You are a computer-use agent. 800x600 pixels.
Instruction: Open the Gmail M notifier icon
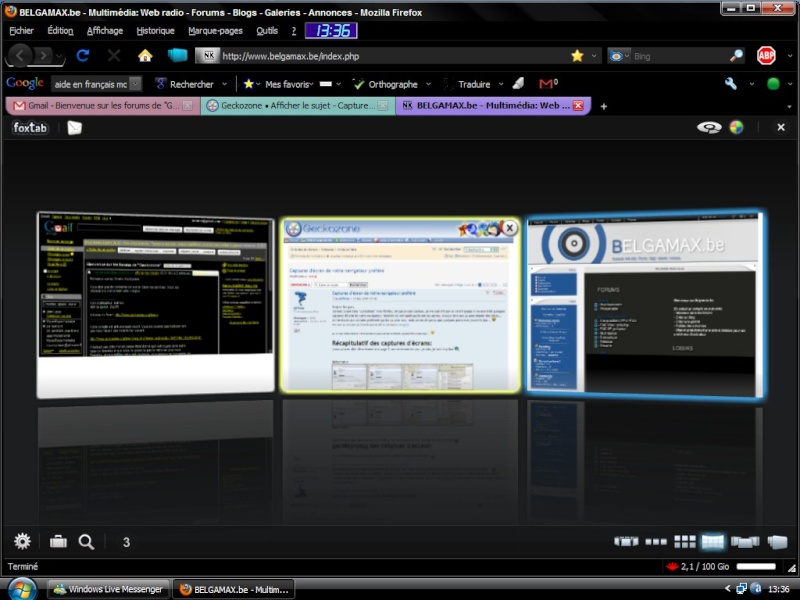[x=548, y=83]
